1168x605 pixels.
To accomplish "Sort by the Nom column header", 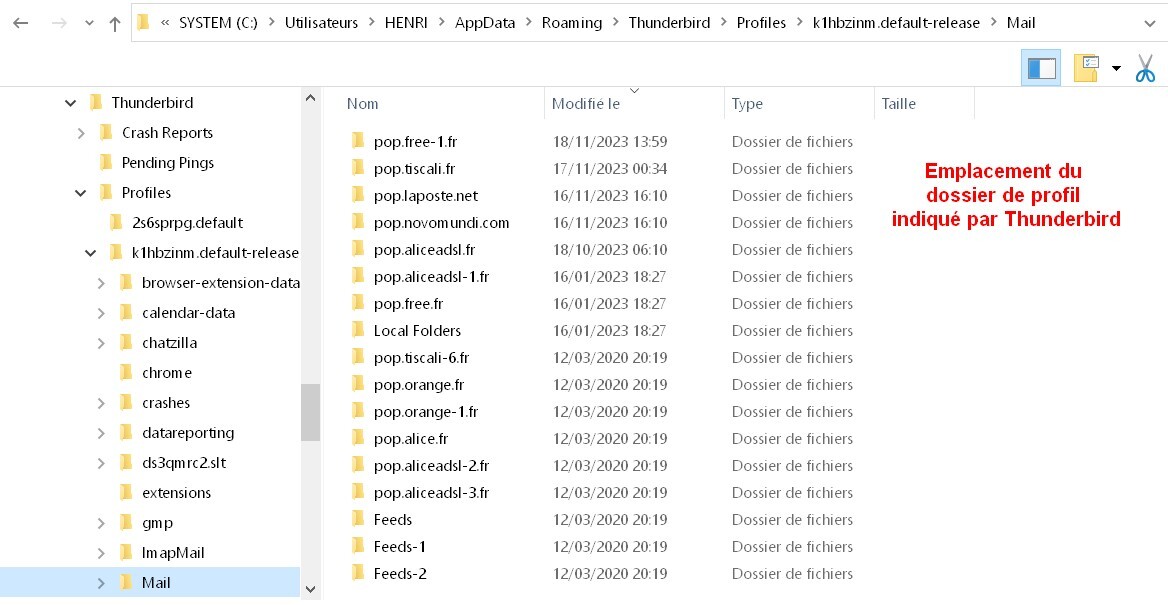I will click(362, 104).
